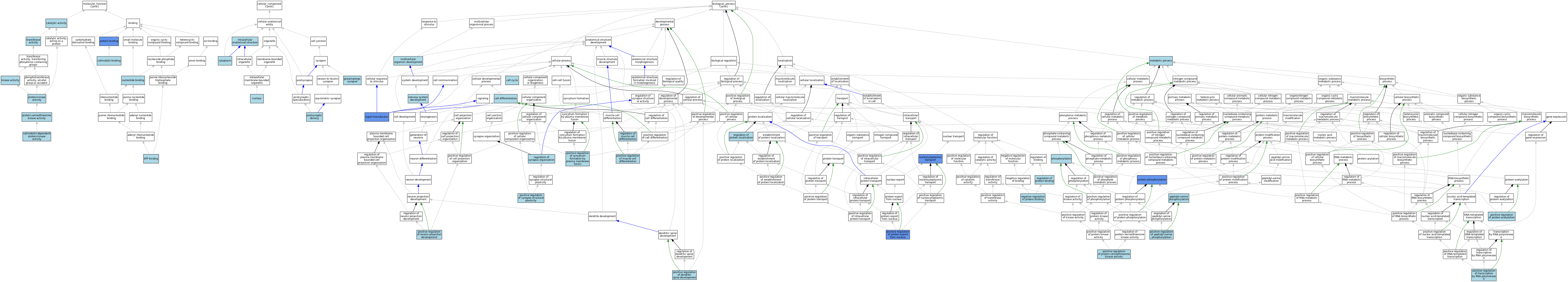Click 'positive regulation of synapse structural plasticity'

(531, 198)
